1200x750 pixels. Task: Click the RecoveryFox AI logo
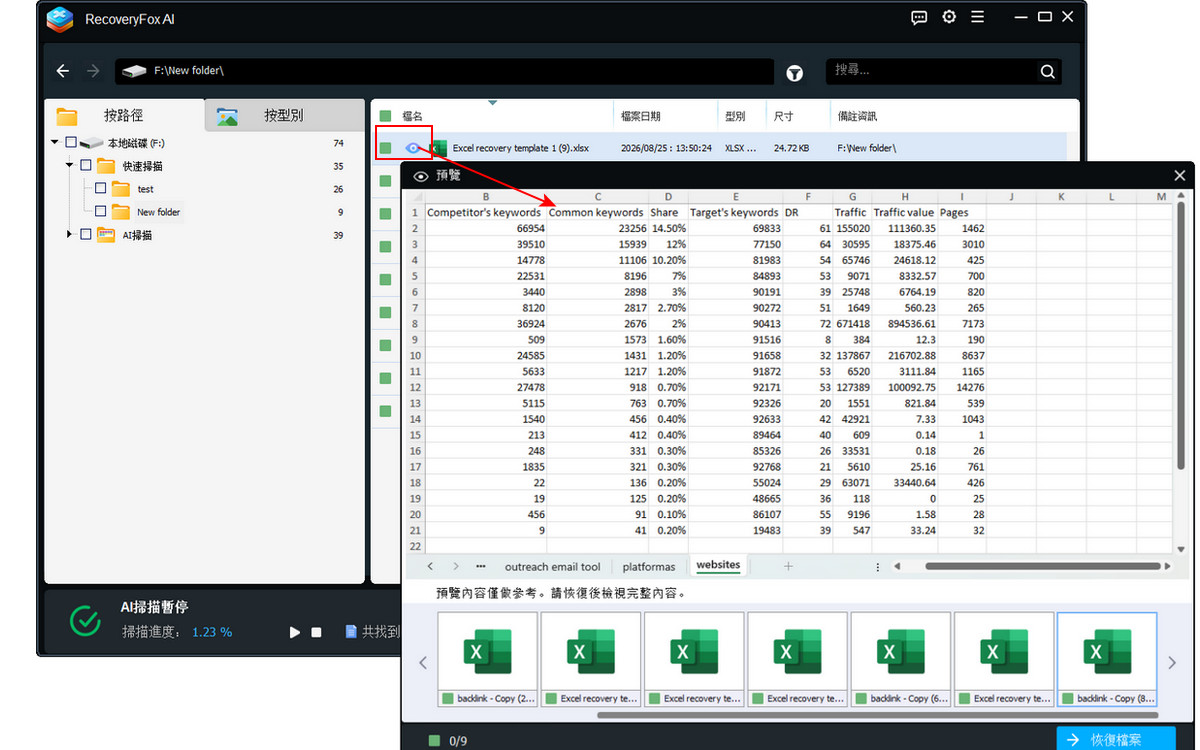pyautogui.click(x=62, y=18)
